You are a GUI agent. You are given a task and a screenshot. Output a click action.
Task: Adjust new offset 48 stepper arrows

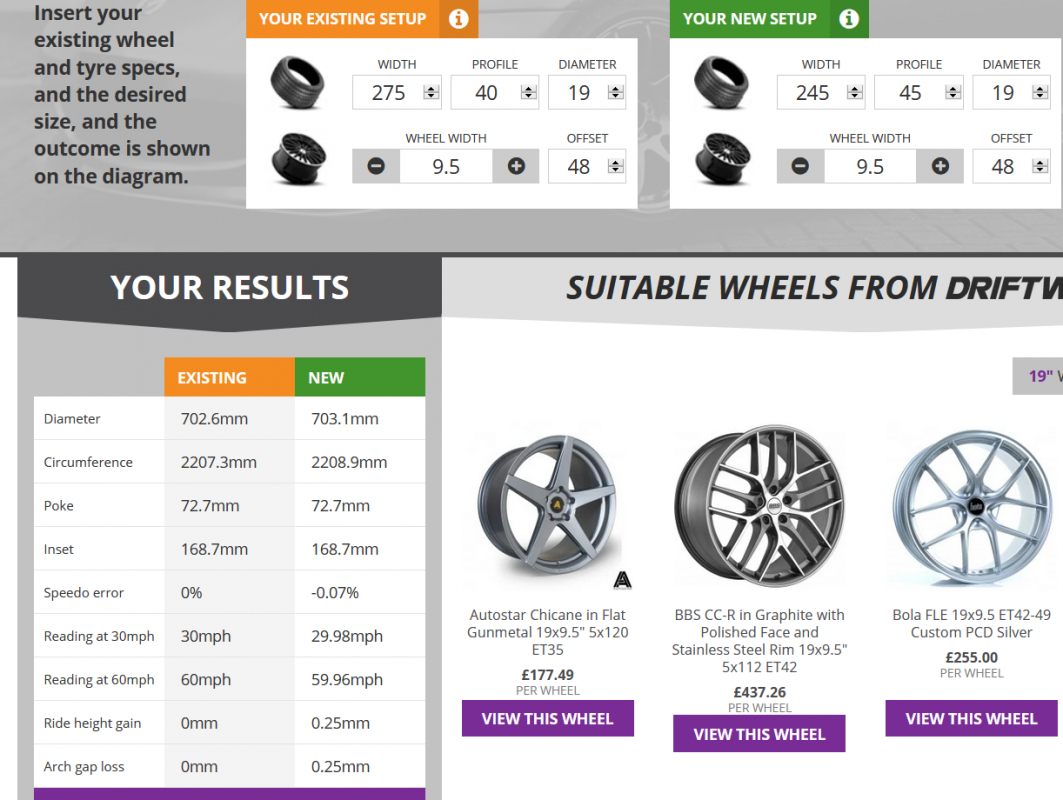[1040, 166]
